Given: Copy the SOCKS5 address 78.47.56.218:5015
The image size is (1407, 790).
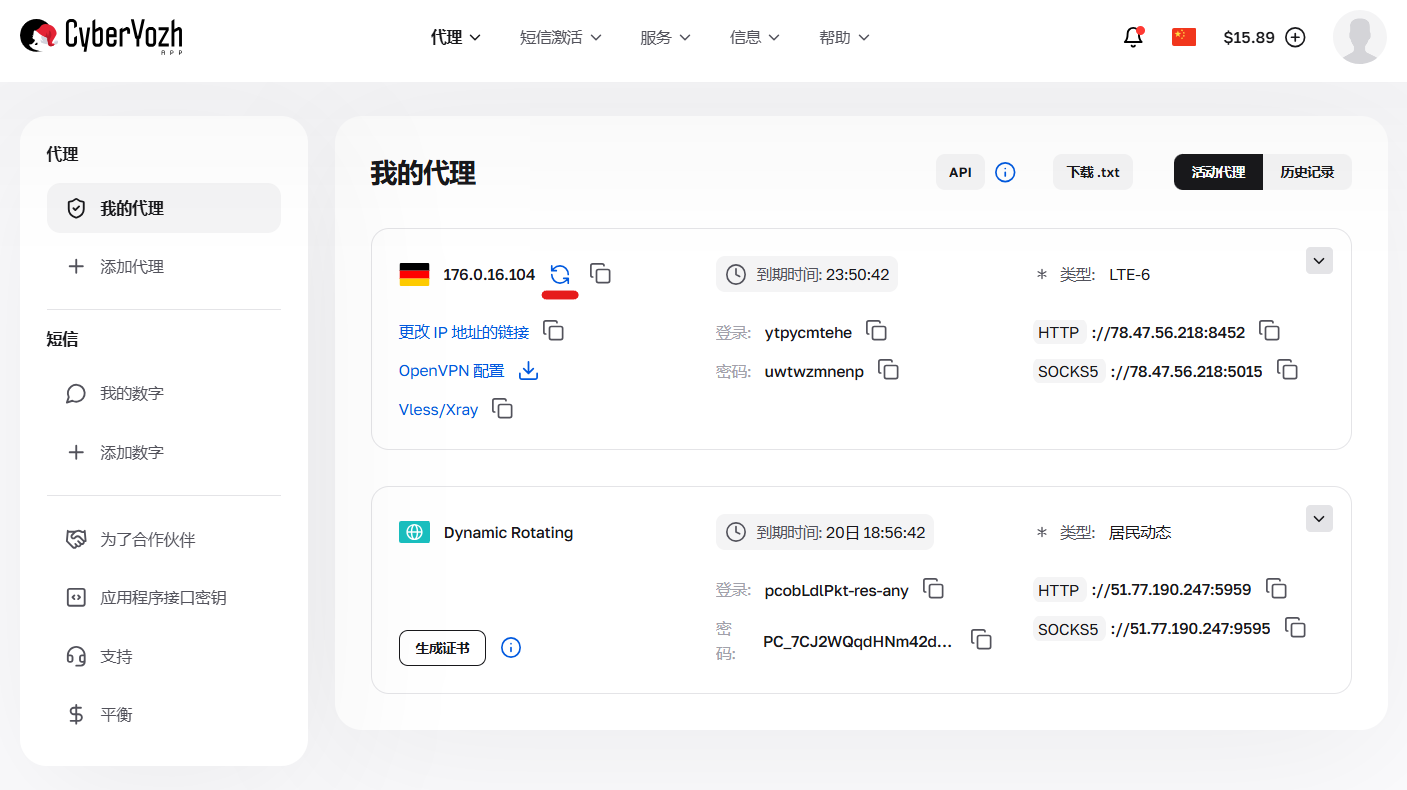Looking at the screenshot, I should pos(1288,370).
